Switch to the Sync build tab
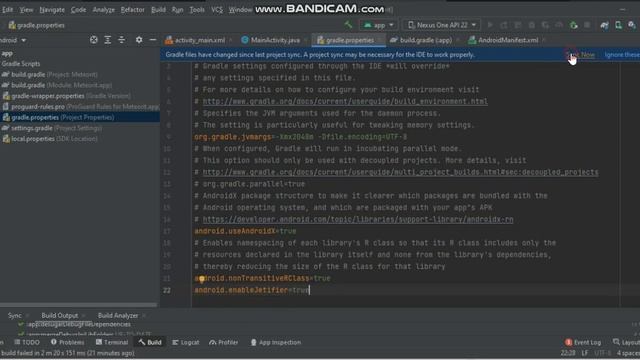This screenshot has width=640, height=360. tap(15, 316)
